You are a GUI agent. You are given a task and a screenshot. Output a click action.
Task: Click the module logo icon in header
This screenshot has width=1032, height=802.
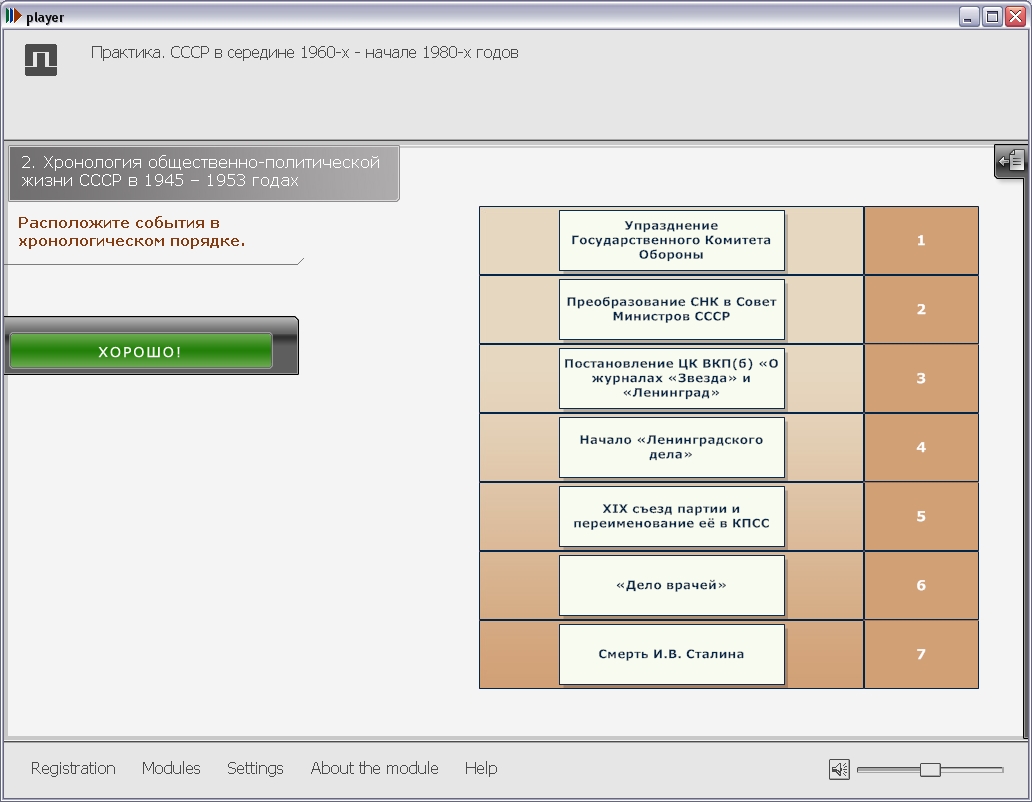tap(41, 60)
